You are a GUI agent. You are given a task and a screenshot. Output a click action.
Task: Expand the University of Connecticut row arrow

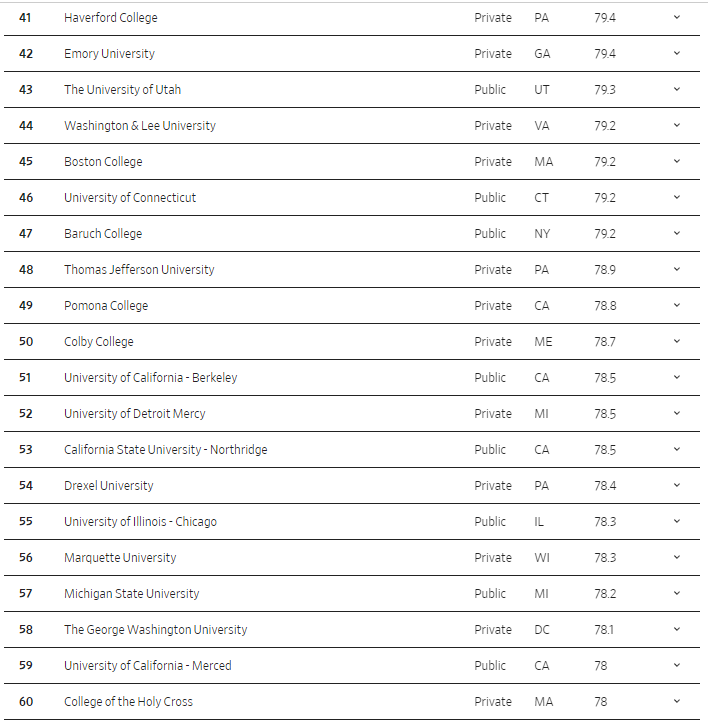point(676,198)
